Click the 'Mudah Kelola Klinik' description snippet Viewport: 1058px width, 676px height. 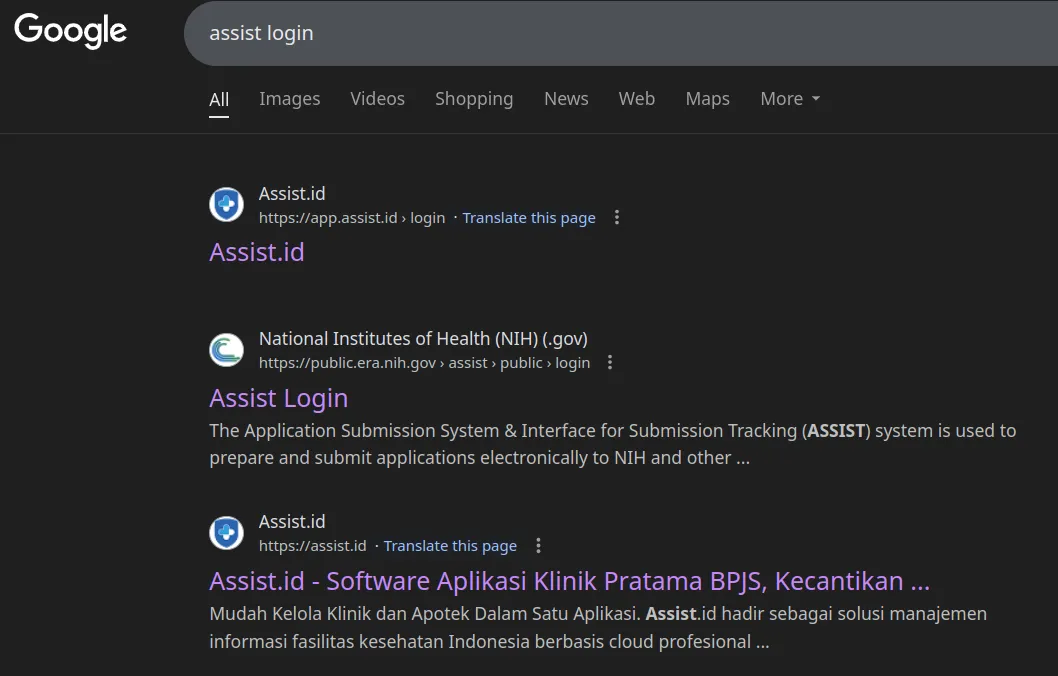click(598, 627)
